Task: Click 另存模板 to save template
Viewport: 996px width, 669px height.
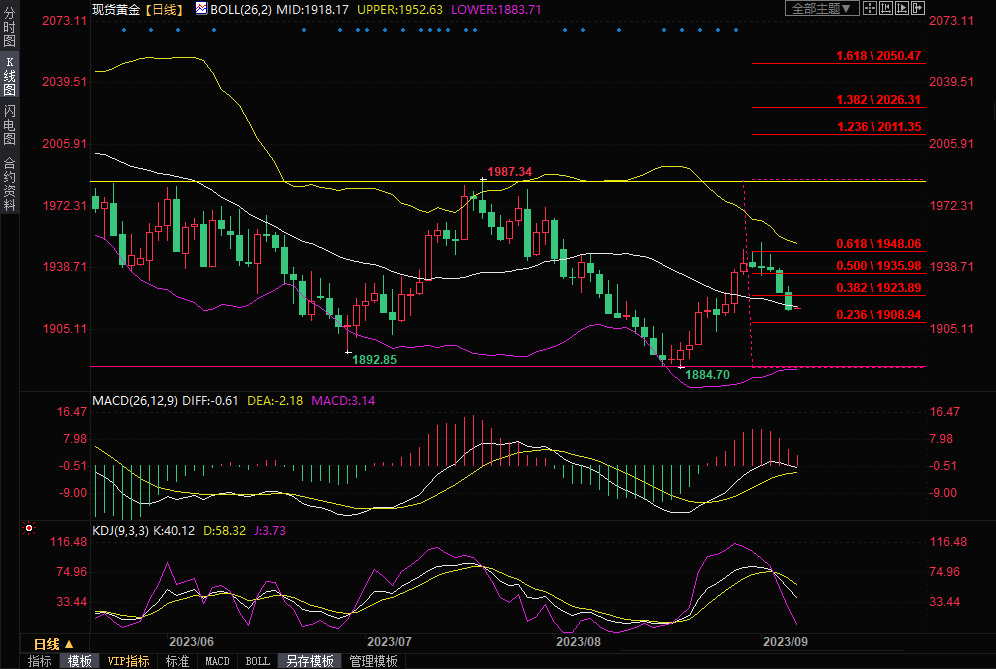Action: [309, 661]
